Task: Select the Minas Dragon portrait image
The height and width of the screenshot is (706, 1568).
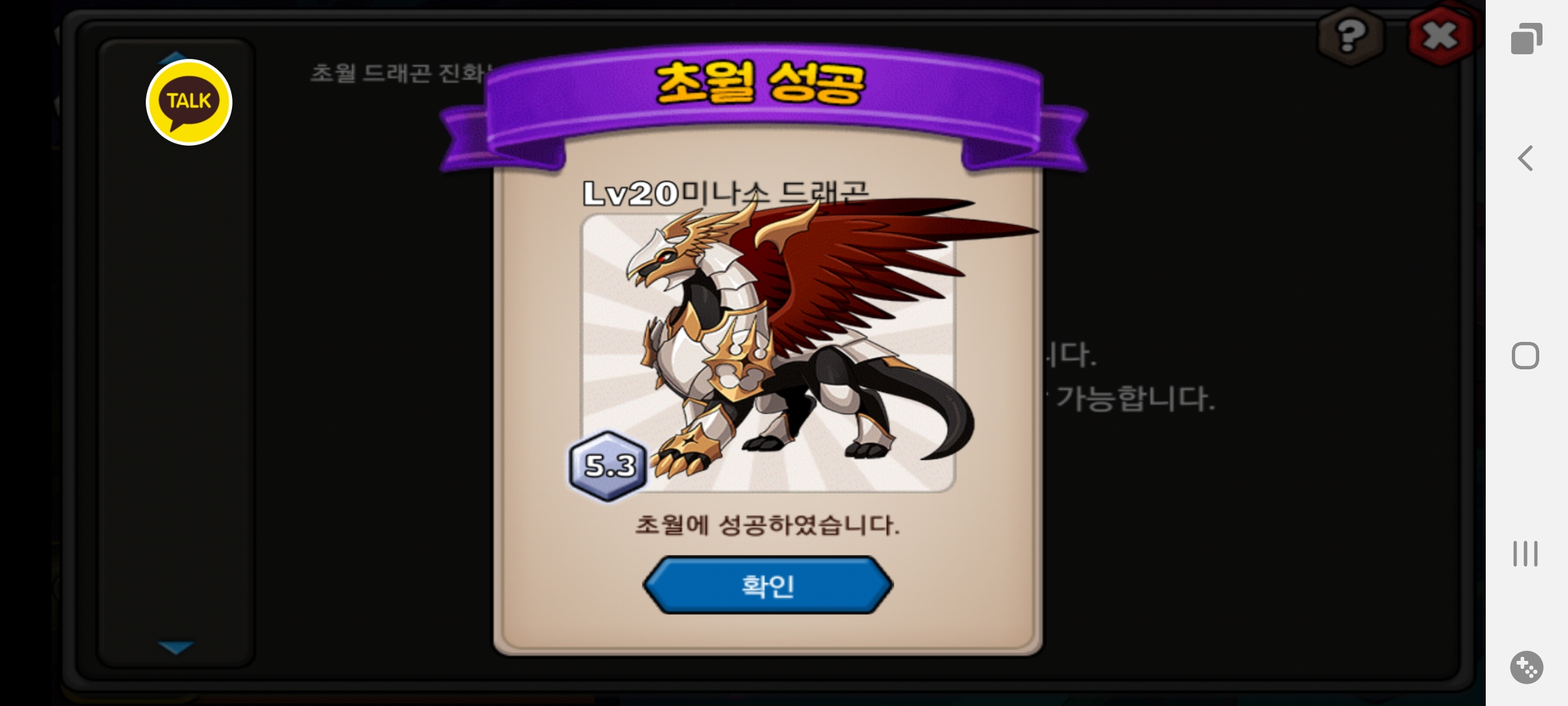Action: pyautogui.click(x=768, y=353)
